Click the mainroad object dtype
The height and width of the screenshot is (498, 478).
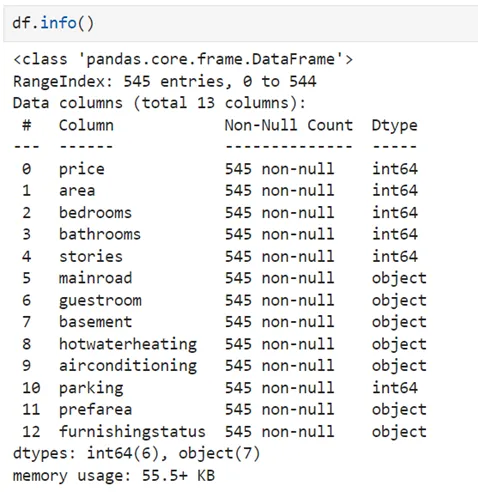(x=399, y=279)
